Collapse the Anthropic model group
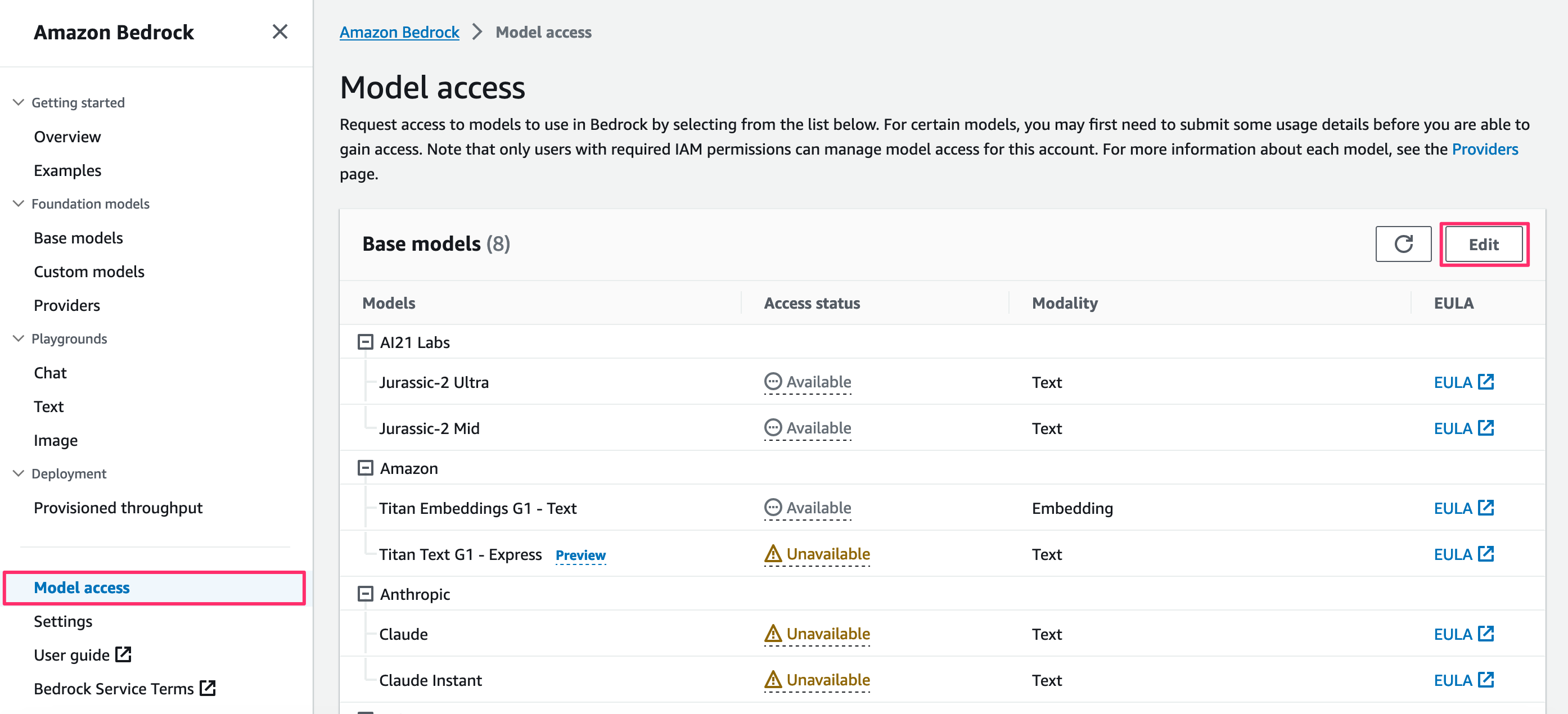1568x714 pixels. pyautogui.click(x=365, y=594)
